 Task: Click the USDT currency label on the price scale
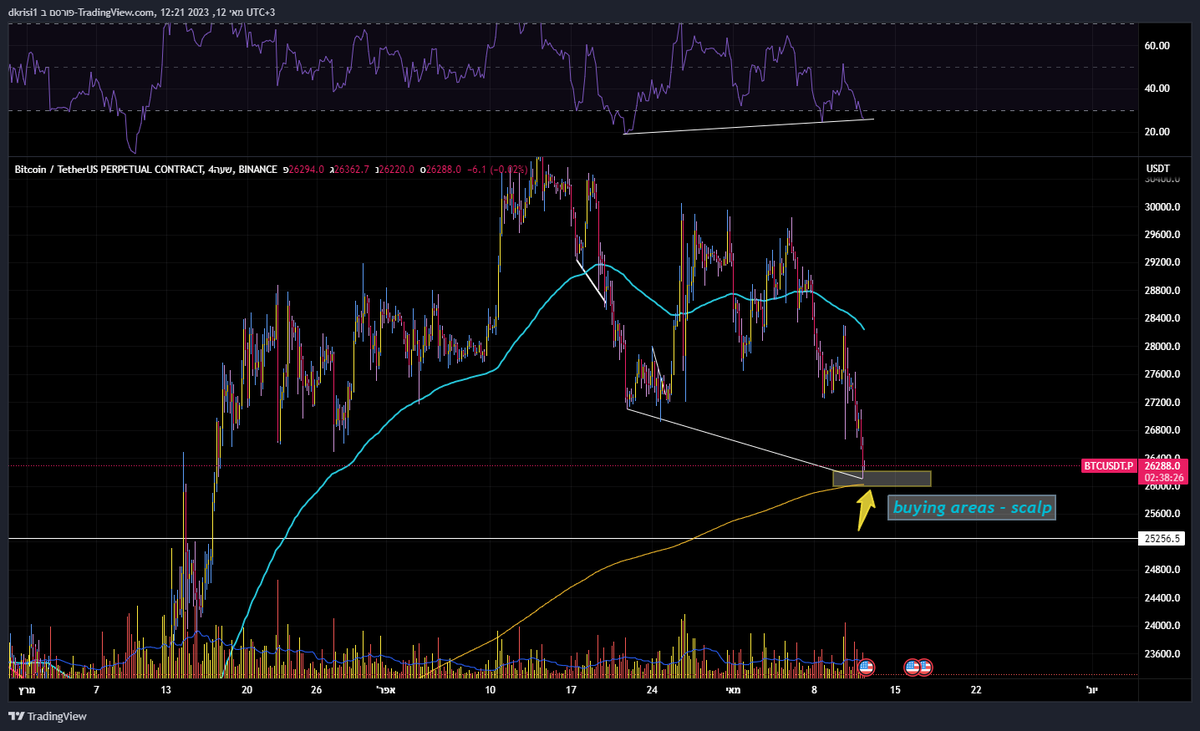click(1157, 170)
